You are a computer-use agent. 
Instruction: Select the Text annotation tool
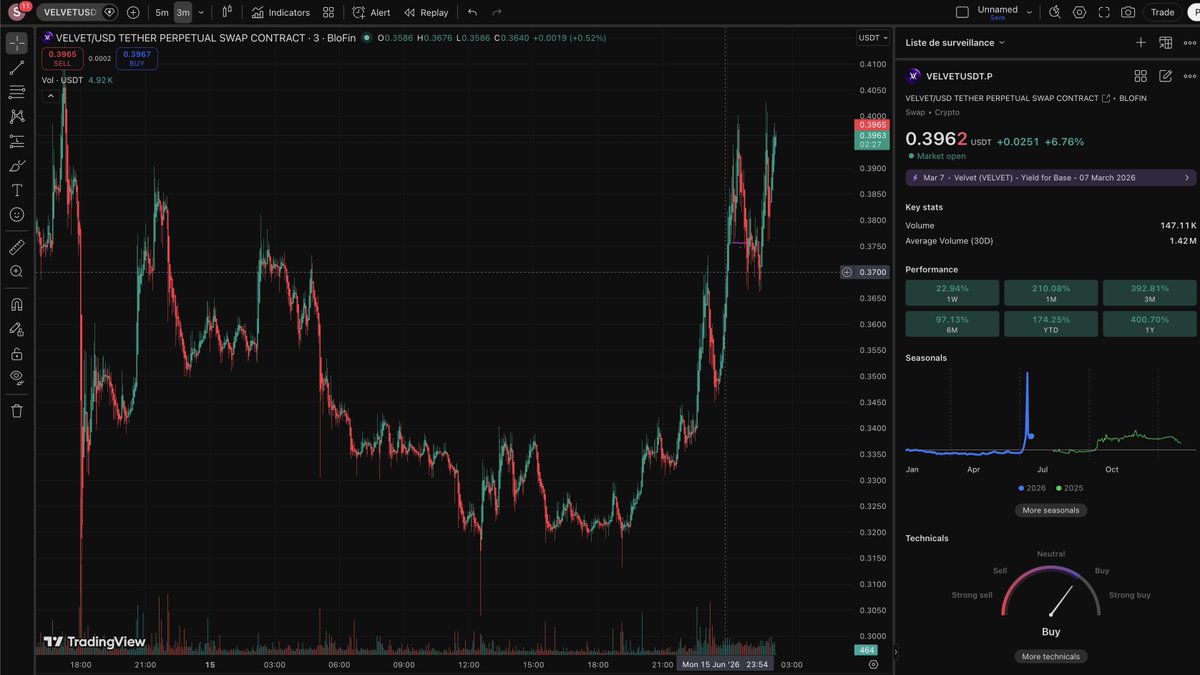tap(17, 190)
